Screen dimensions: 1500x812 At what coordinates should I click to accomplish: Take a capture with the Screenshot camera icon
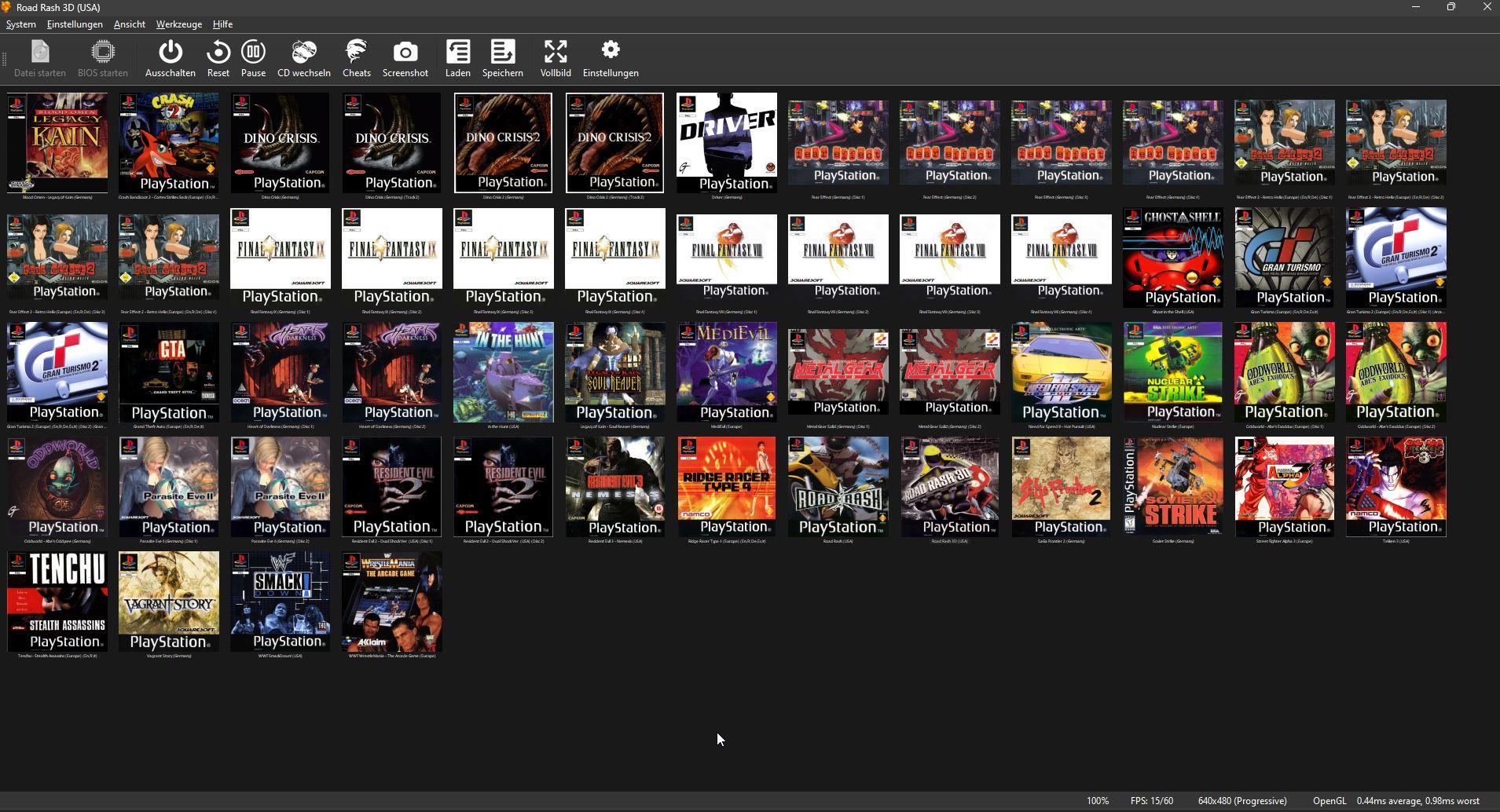coord(405,52)
